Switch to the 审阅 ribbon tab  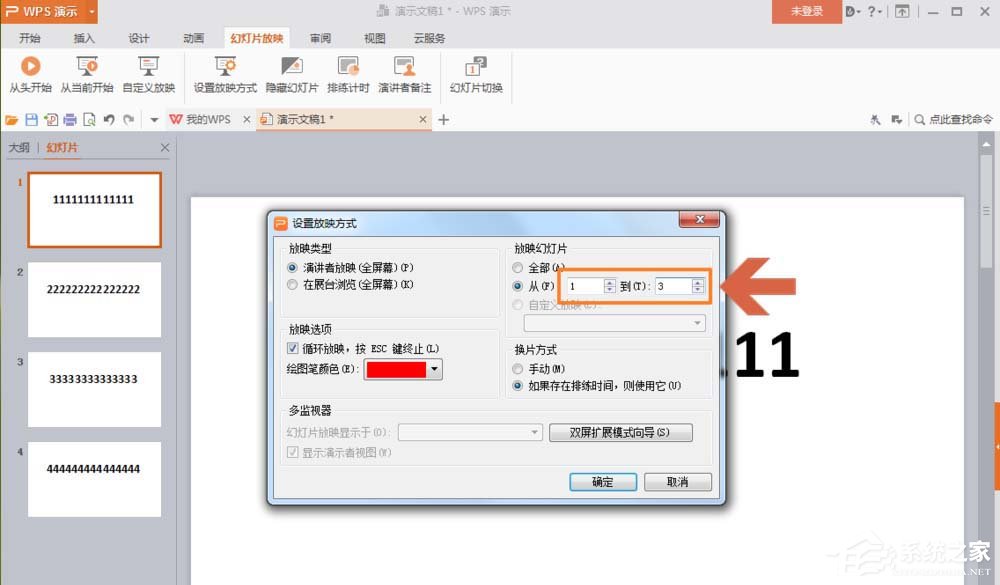pyautogui.click(x=318, y=38)
